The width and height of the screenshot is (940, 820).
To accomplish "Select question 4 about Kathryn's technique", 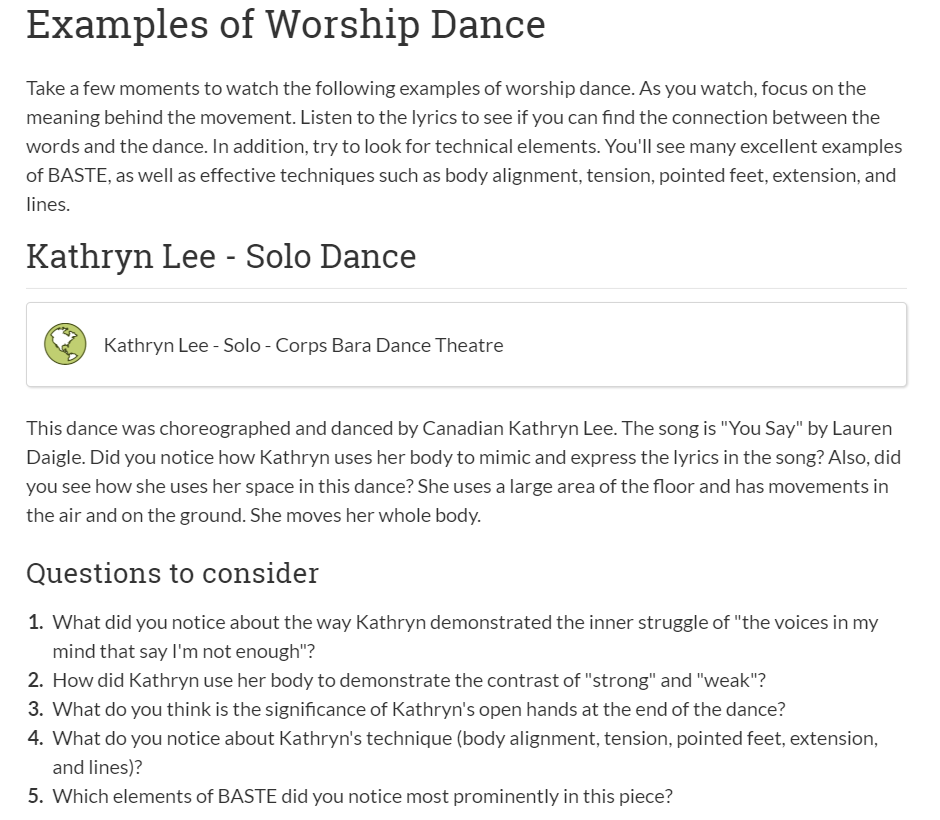I will click(465, 753).
